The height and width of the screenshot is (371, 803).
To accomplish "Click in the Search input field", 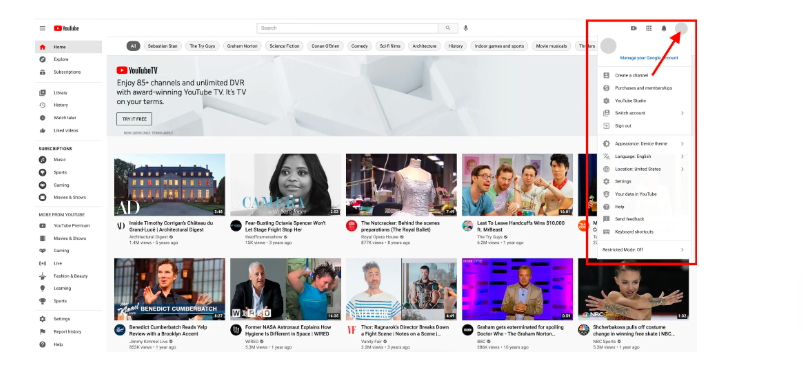I will (348, 28).
